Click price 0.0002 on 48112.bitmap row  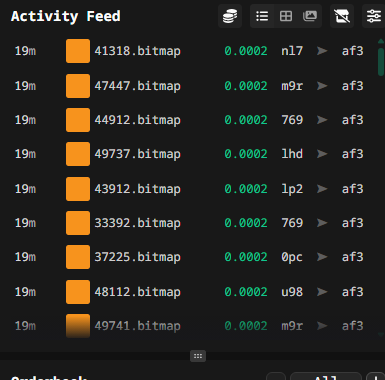coord(246,292)
